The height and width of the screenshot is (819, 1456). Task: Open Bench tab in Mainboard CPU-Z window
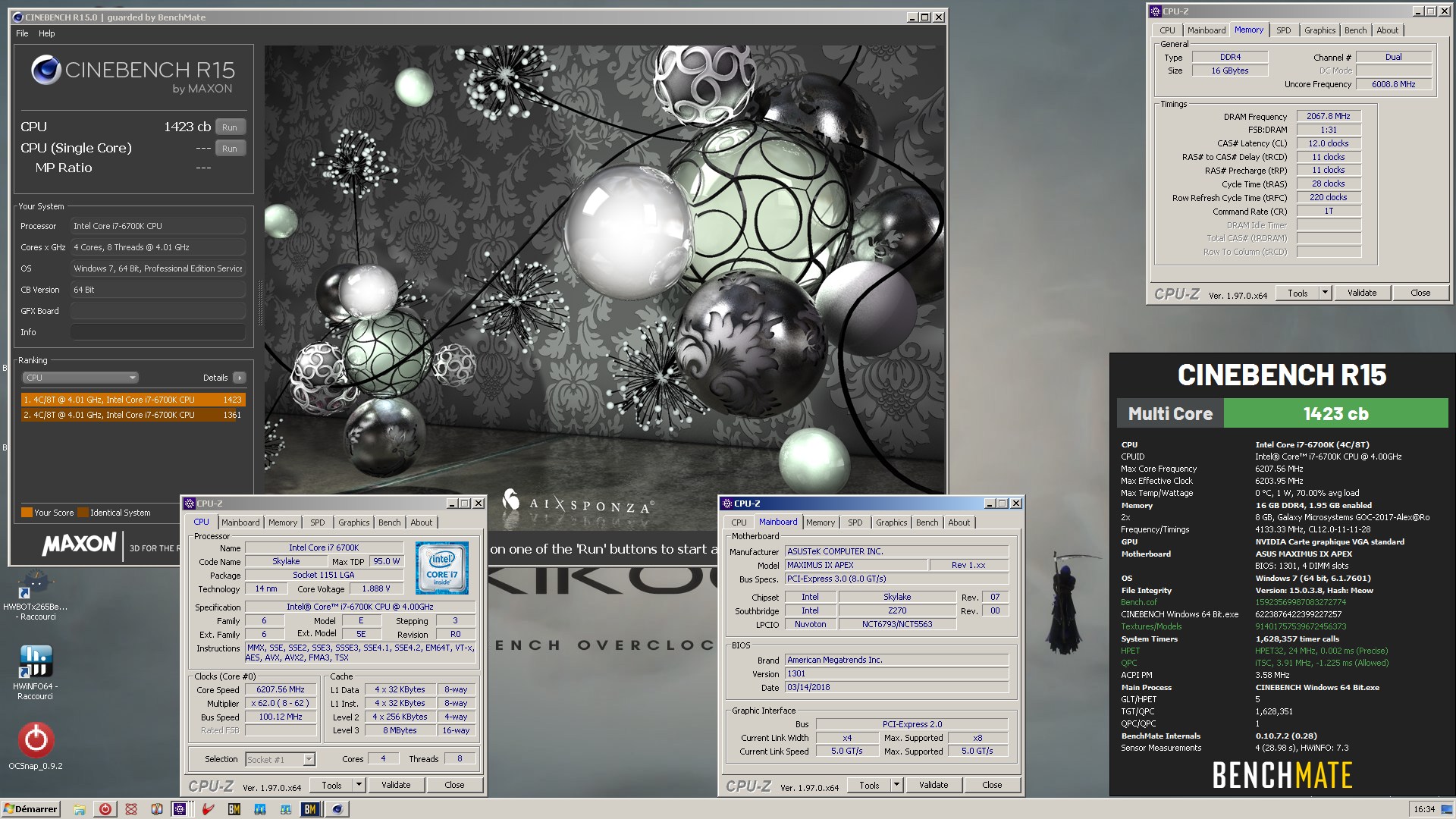pyautogui.click(x=927, y=522)
